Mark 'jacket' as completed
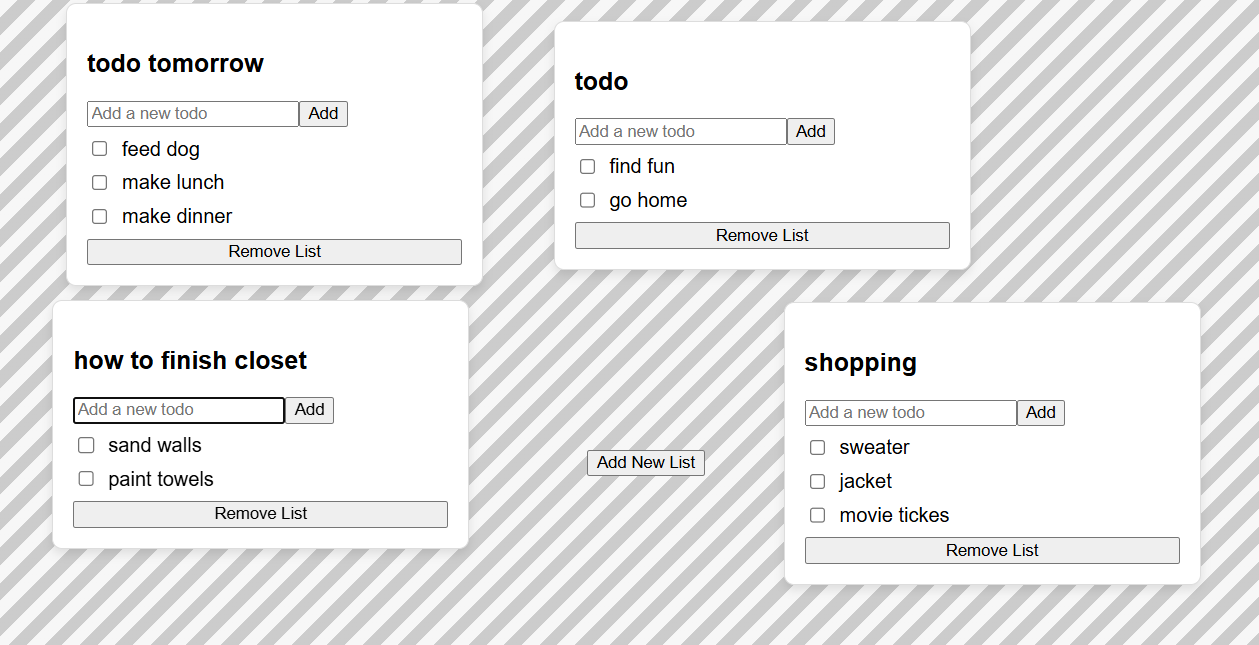The height and width of the screenshot is (645, 1259). [x=818, y=482]
